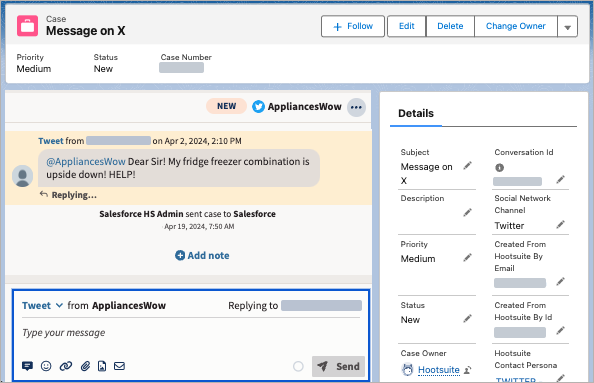Click the @AppliancesWow mention link

click(86, 161)
